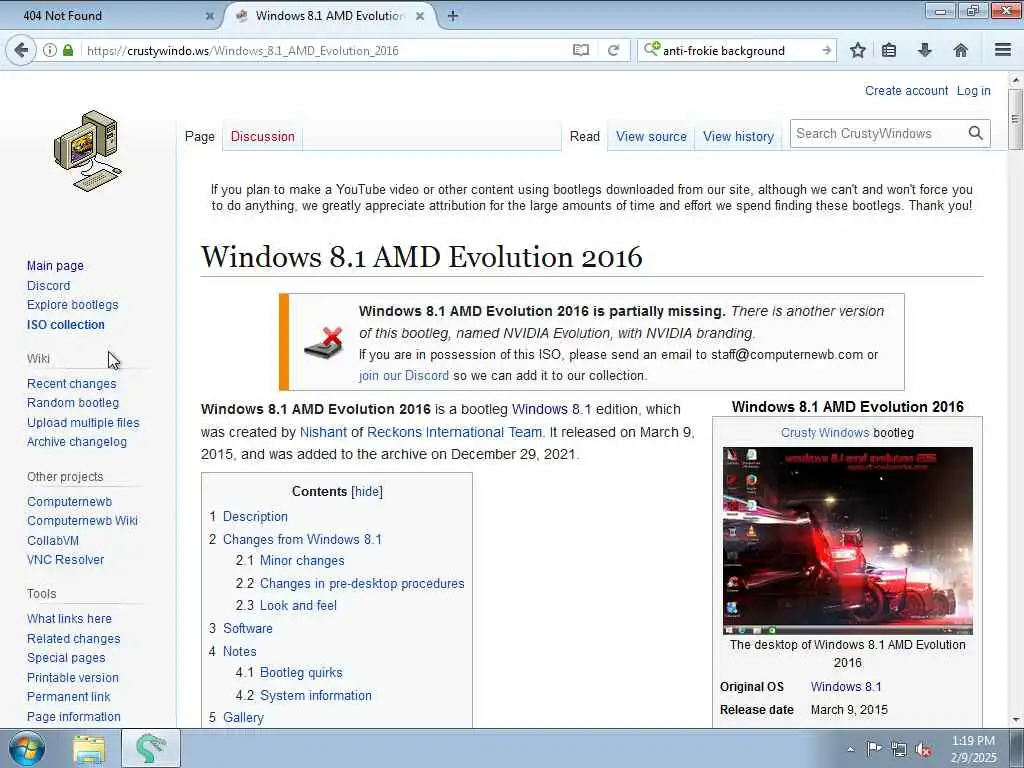Screen dimensions: 1024x768
Task: Go back with the browser back arrow
Action: pos(21,50)
